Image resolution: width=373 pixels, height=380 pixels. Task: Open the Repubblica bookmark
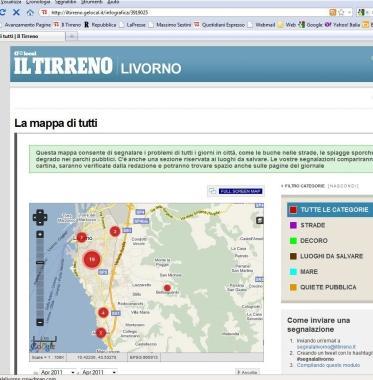pos(100,25)
